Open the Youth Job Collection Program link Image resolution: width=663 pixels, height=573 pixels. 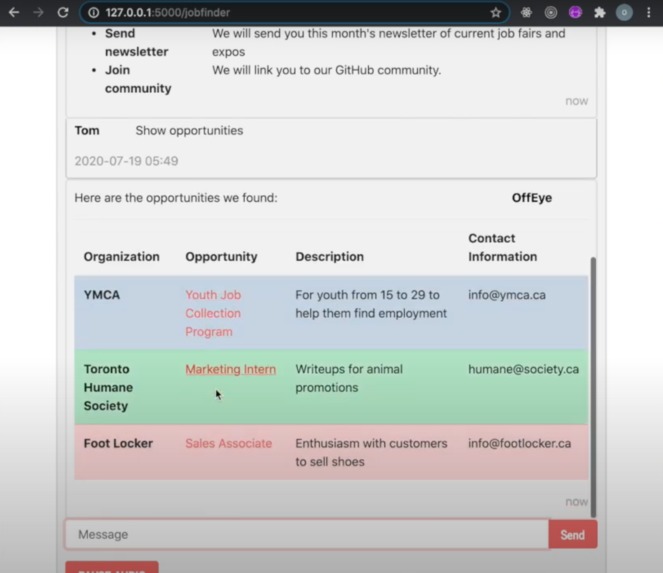coord(213,313)
